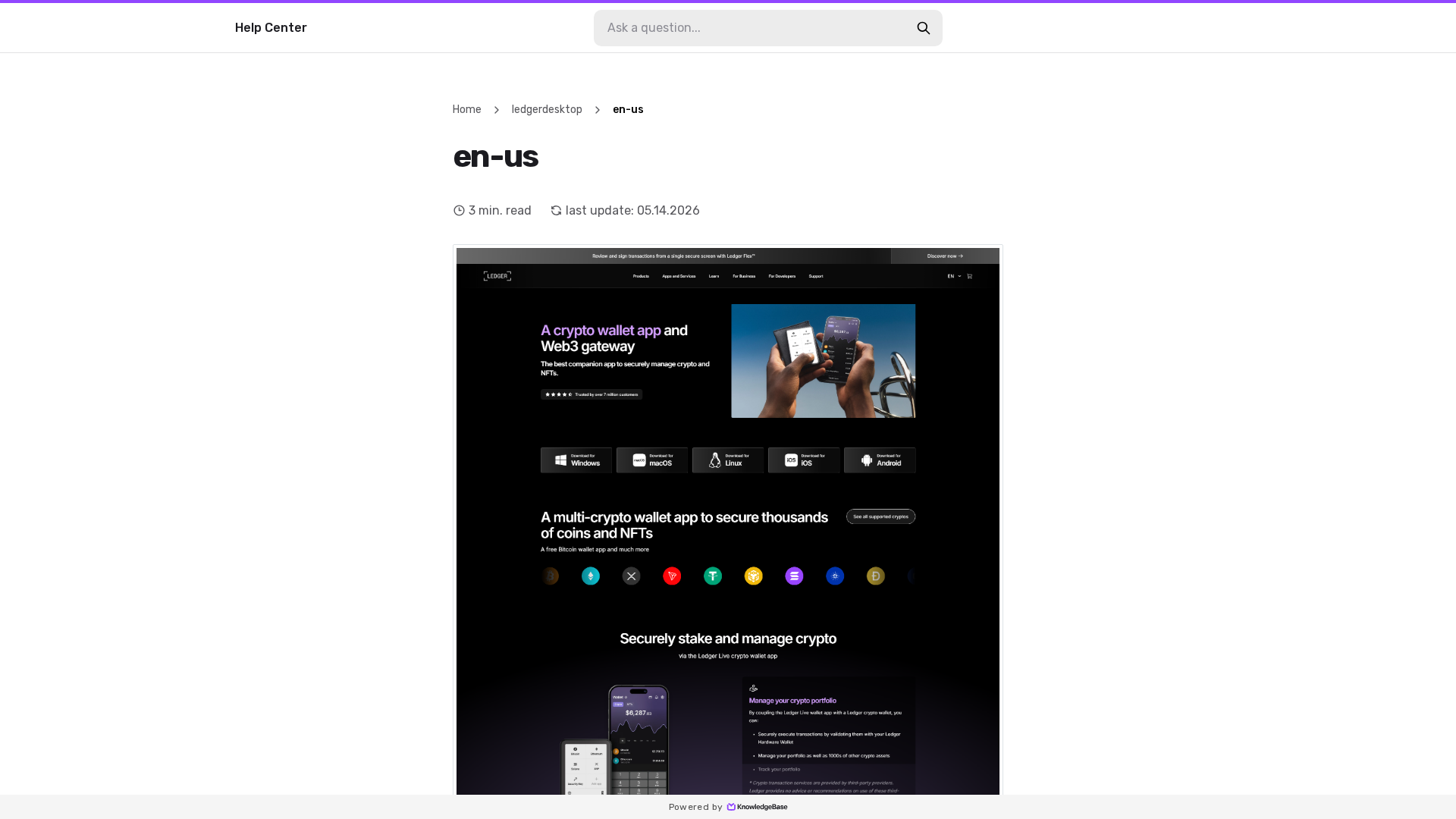Click Download for Android button
This screenshot has width=1456, height=819.
click(880, 460)
